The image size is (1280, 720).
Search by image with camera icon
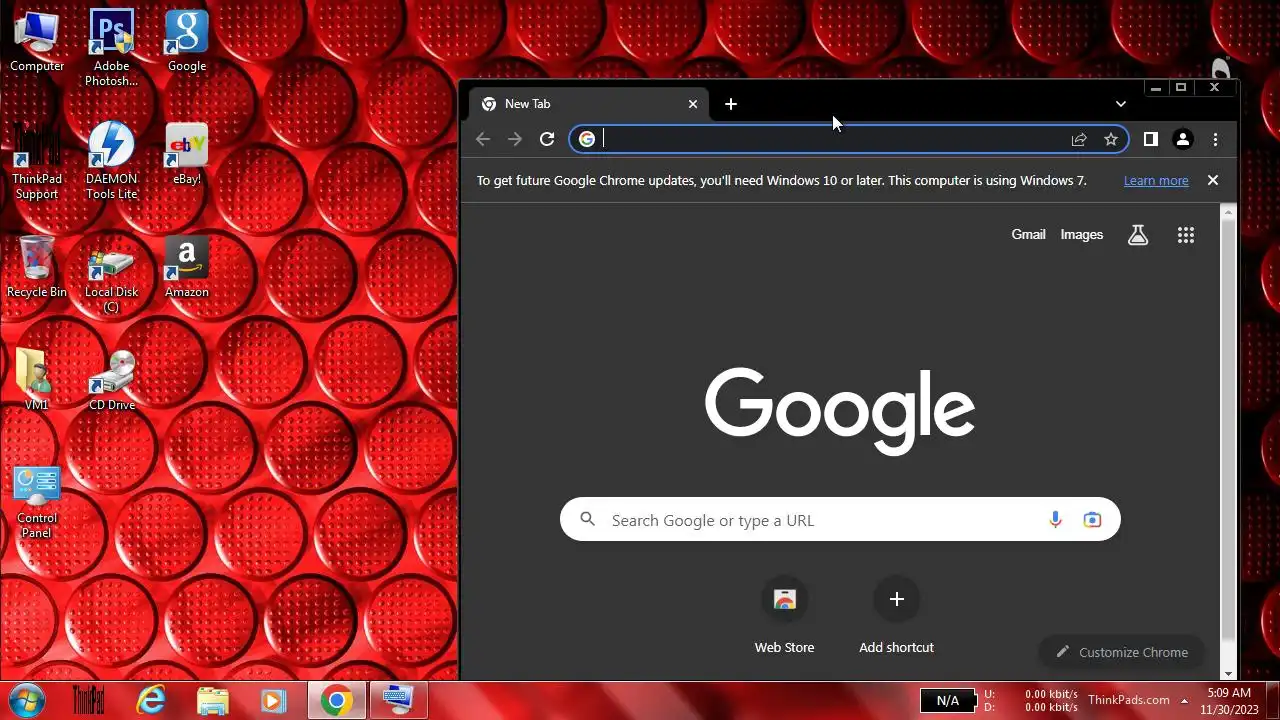point(1092,520)
